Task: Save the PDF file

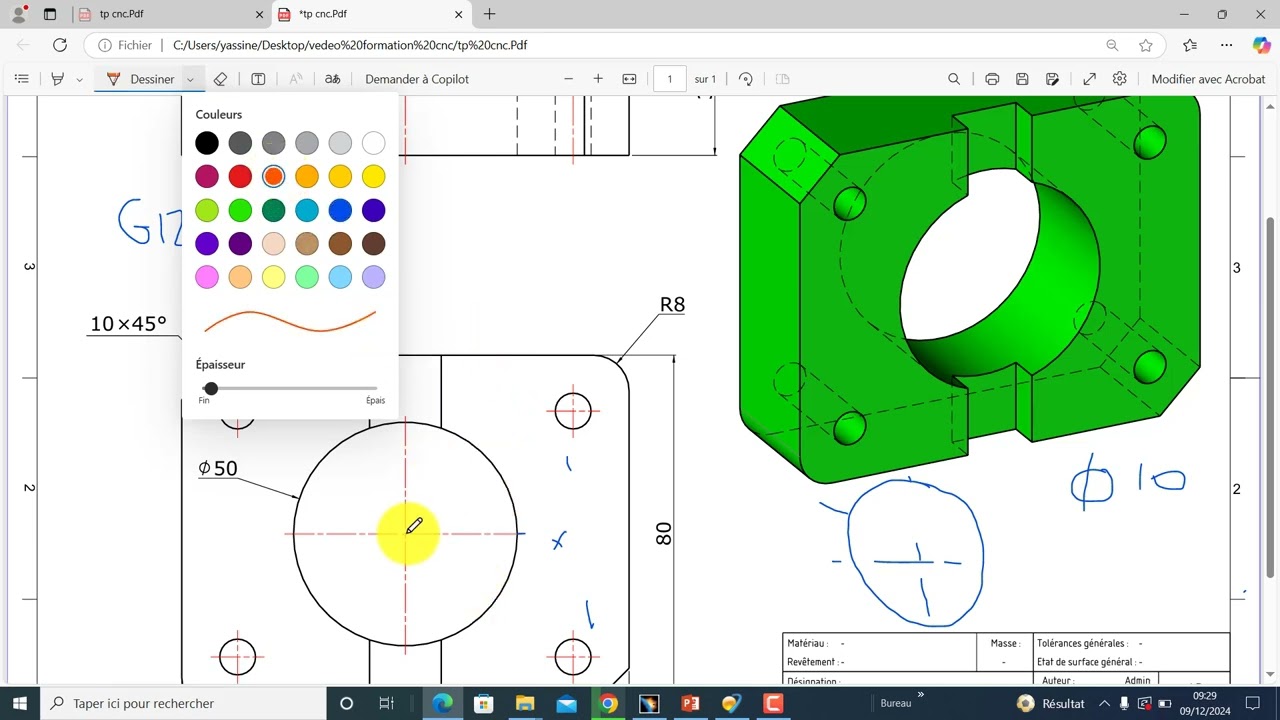Action: [1022, 79]
